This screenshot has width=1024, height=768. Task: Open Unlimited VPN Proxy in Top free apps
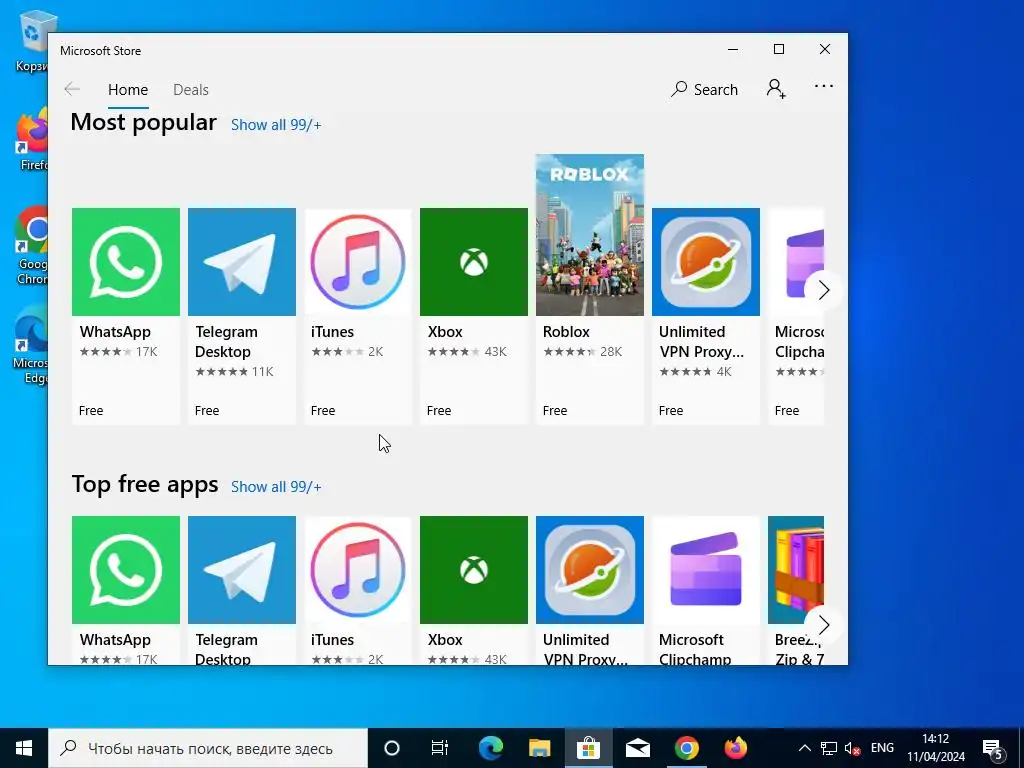click(590, 590)
